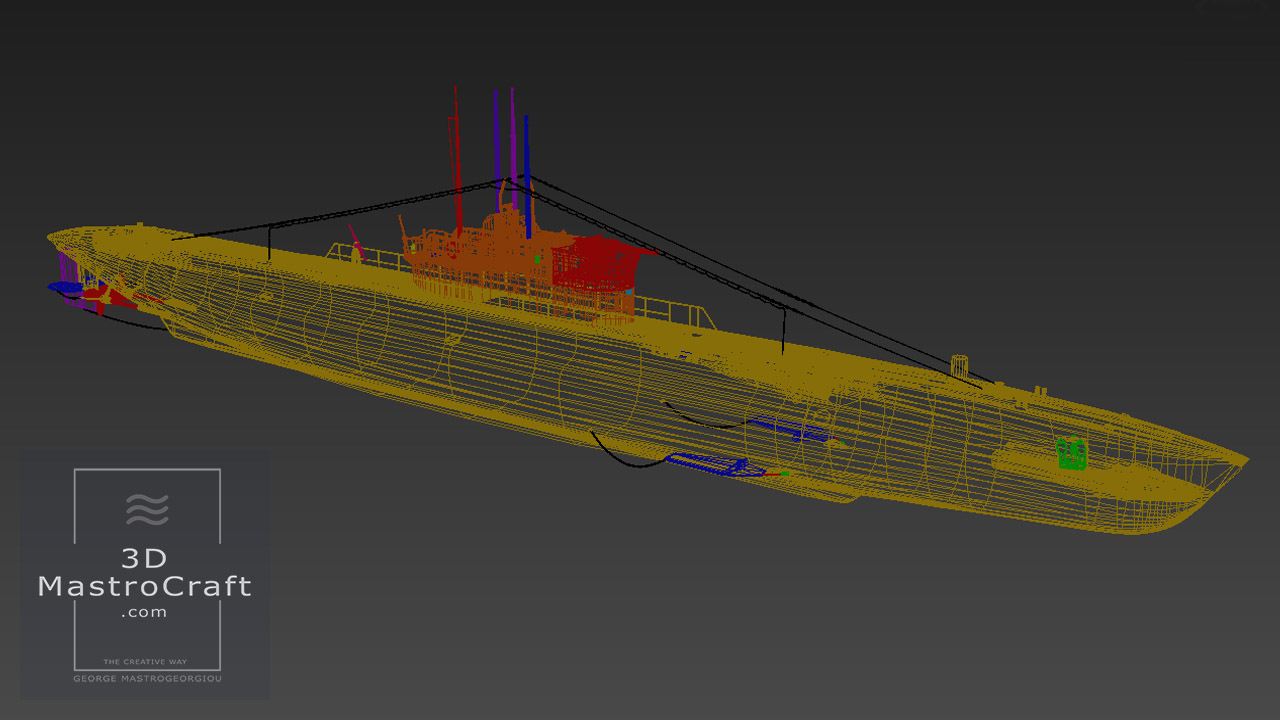Click the 3D text in the logo

coord(145,559)
